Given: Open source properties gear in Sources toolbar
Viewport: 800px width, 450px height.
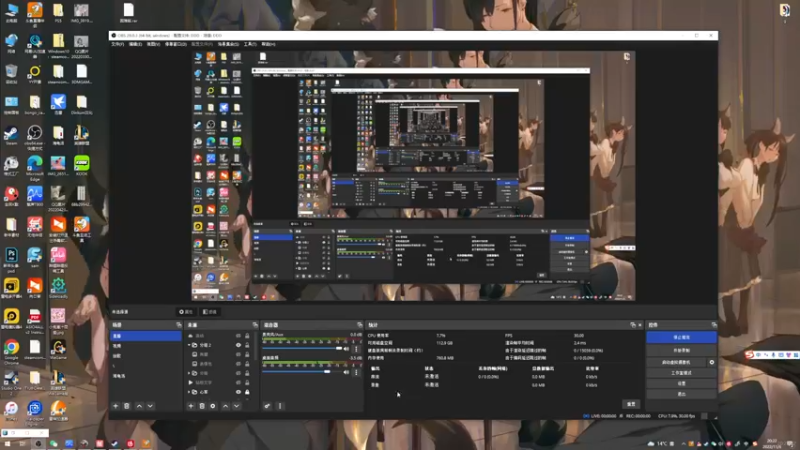Looking at the screenshot, I should 213,406.
